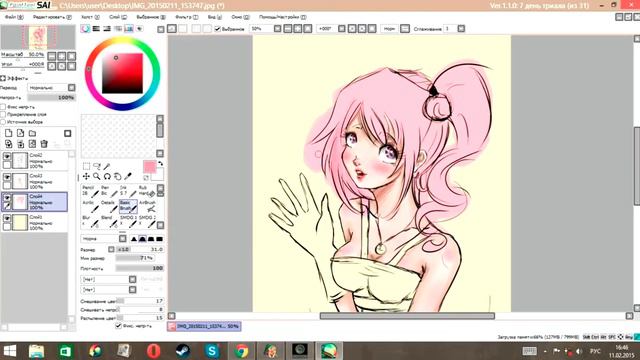640x360 pixels.
Task: Select the Слой1 background layer row
Action: 34,222
